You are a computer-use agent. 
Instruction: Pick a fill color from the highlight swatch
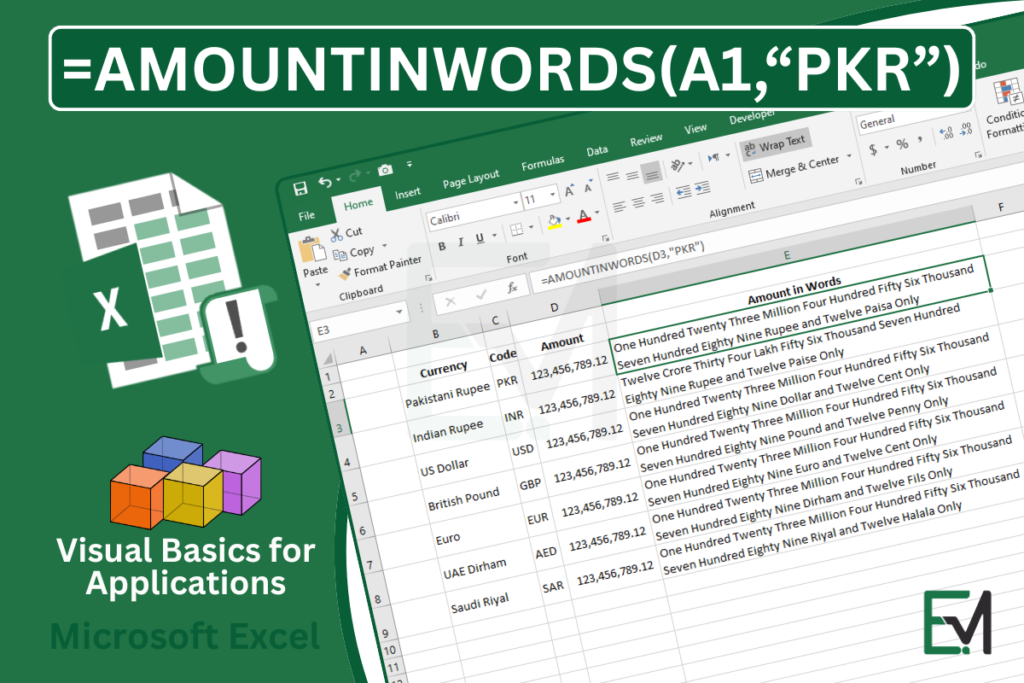click(x=556, y=220)
